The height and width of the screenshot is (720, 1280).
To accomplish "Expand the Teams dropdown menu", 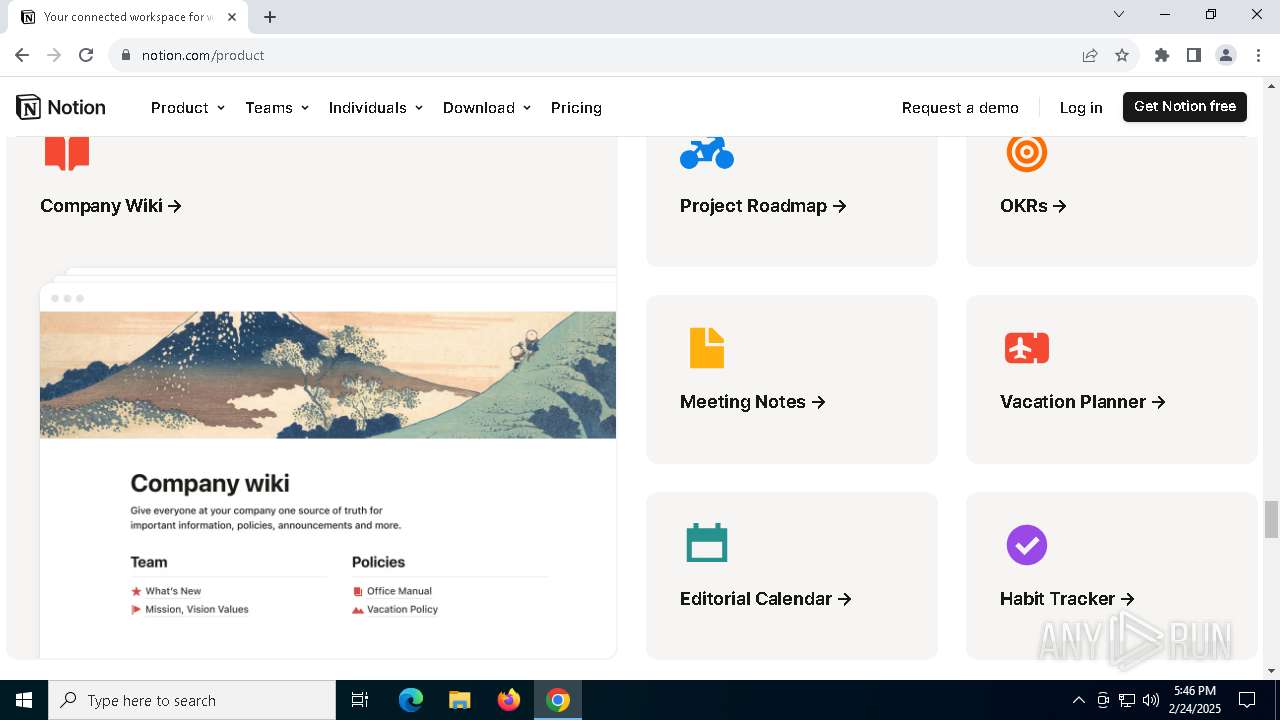I will (x=277, y=107).
